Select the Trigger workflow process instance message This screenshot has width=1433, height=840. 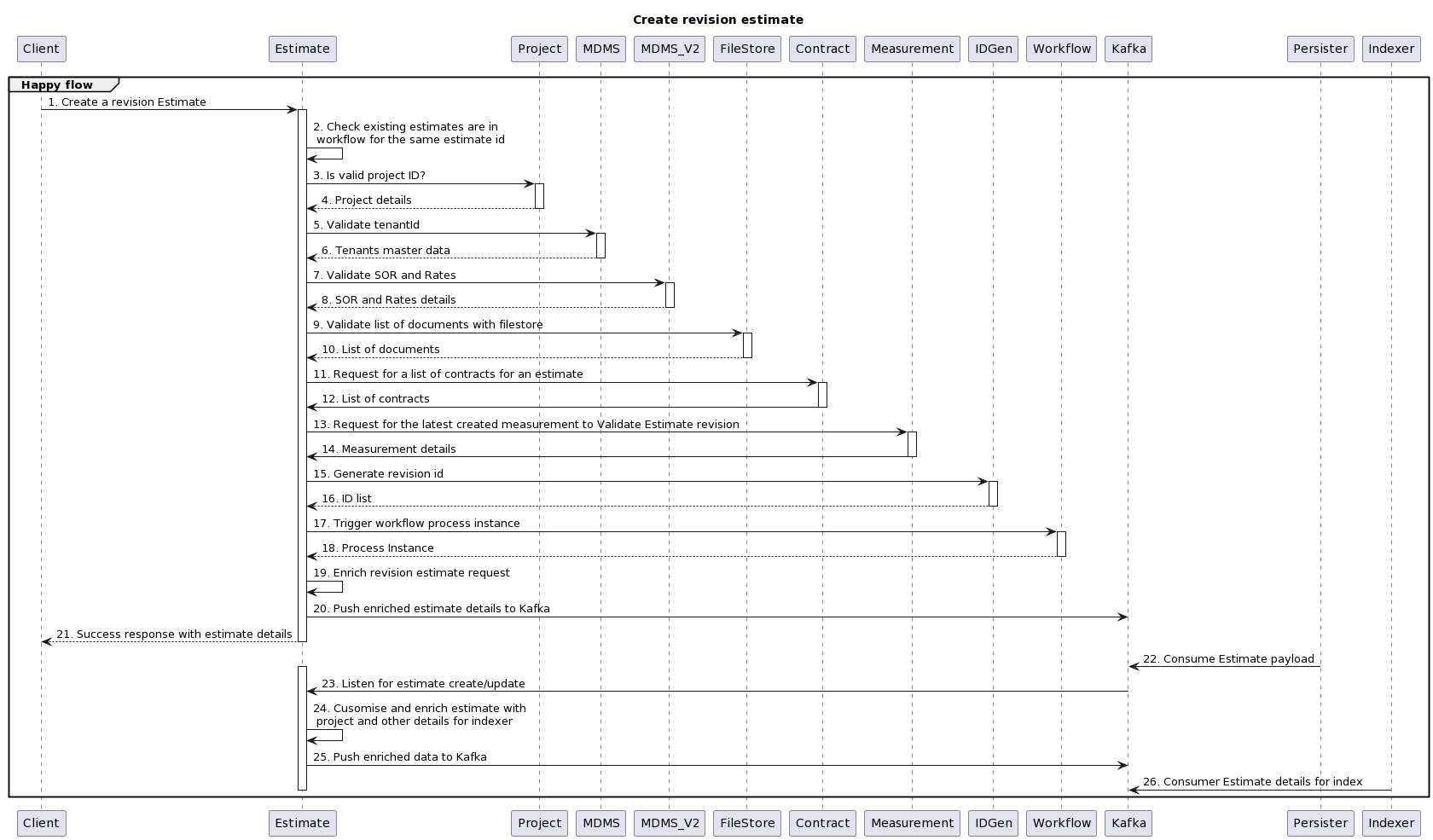pos(416,524)
